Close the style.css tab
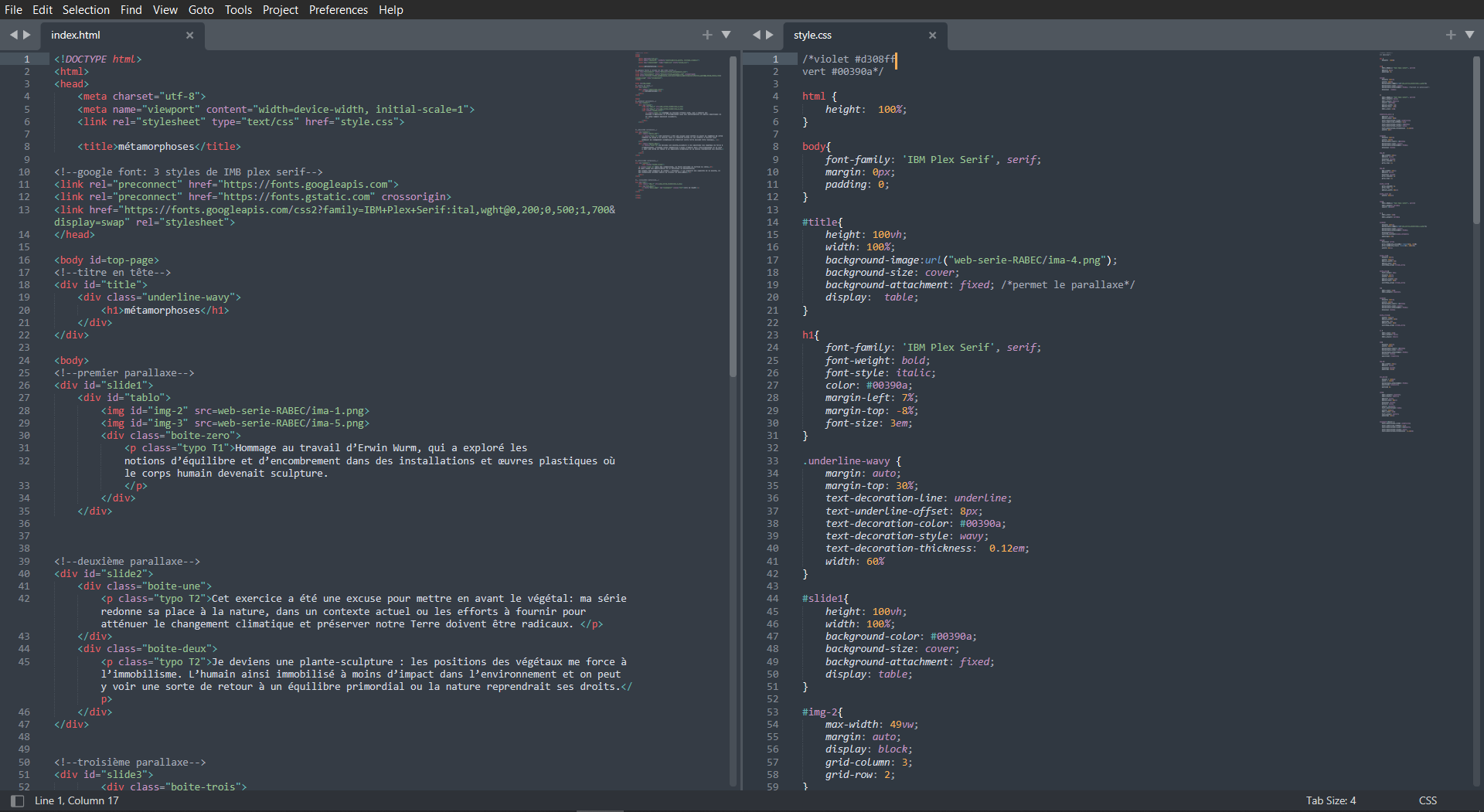 pyautogui.click(x=932, y=35)
